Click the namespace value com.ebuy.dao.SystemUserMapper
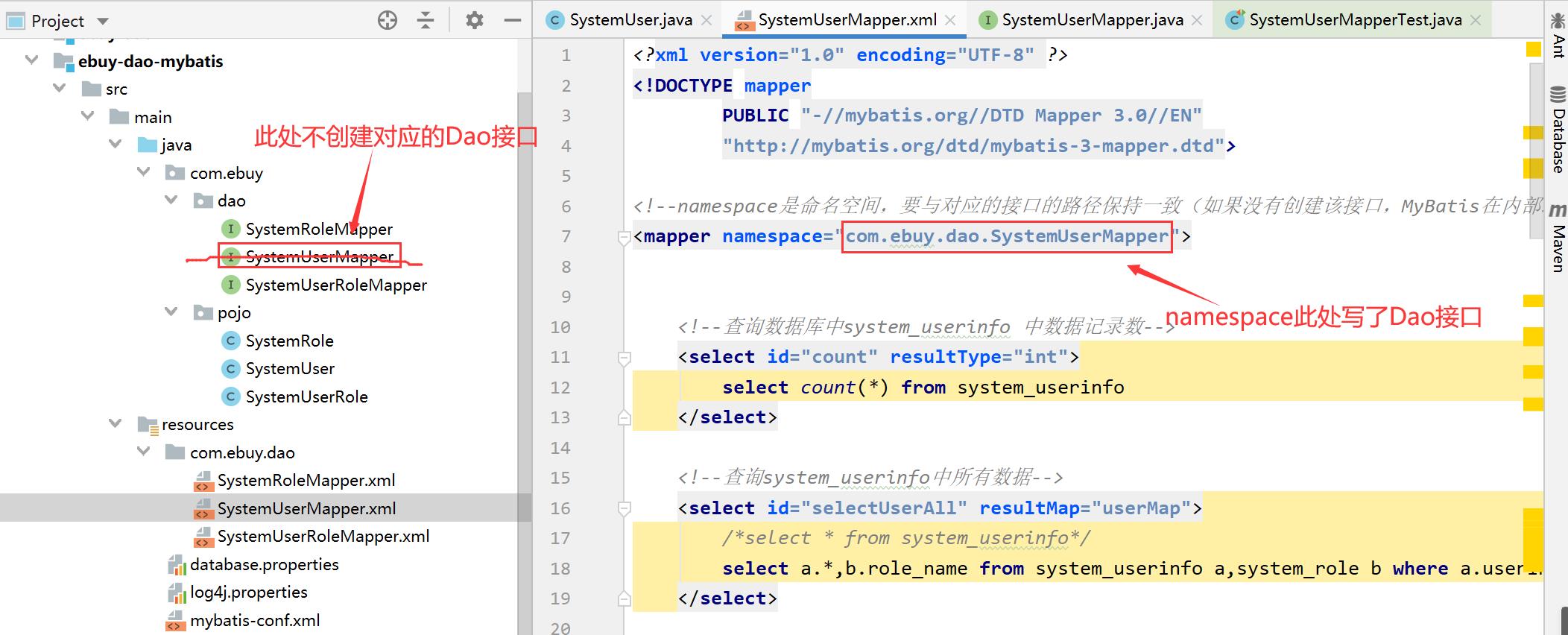Screen dimensions: 1568x635 (1007, 236)
